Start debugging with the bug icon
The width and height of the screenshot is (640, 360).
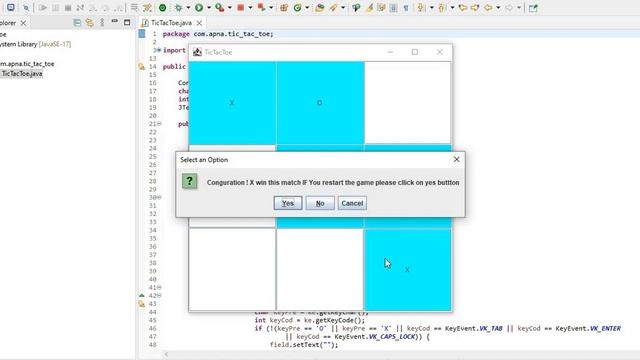coord(178,8)
